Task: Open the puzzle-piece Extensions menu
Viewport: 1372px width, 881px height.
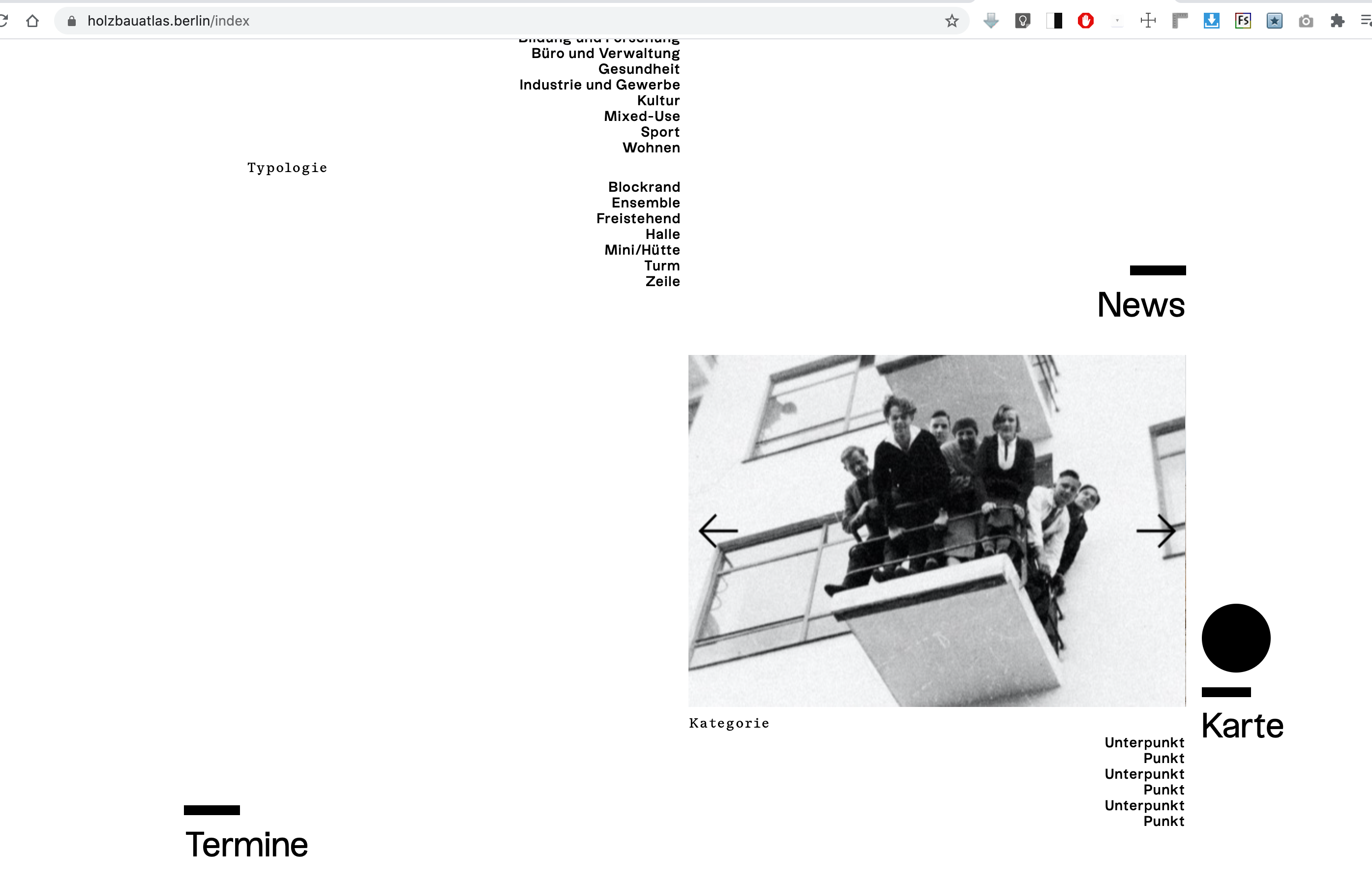Action: 1337,21
